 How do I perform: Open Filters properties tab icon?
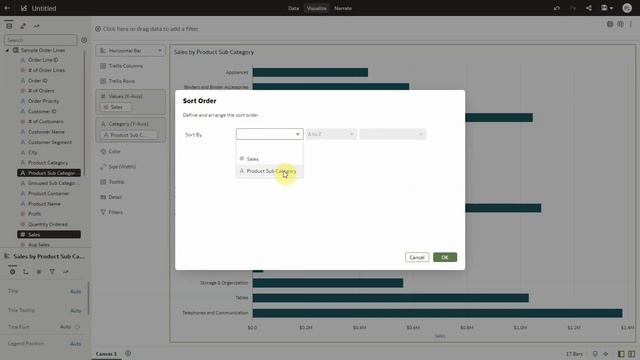(x=52, y=272)
